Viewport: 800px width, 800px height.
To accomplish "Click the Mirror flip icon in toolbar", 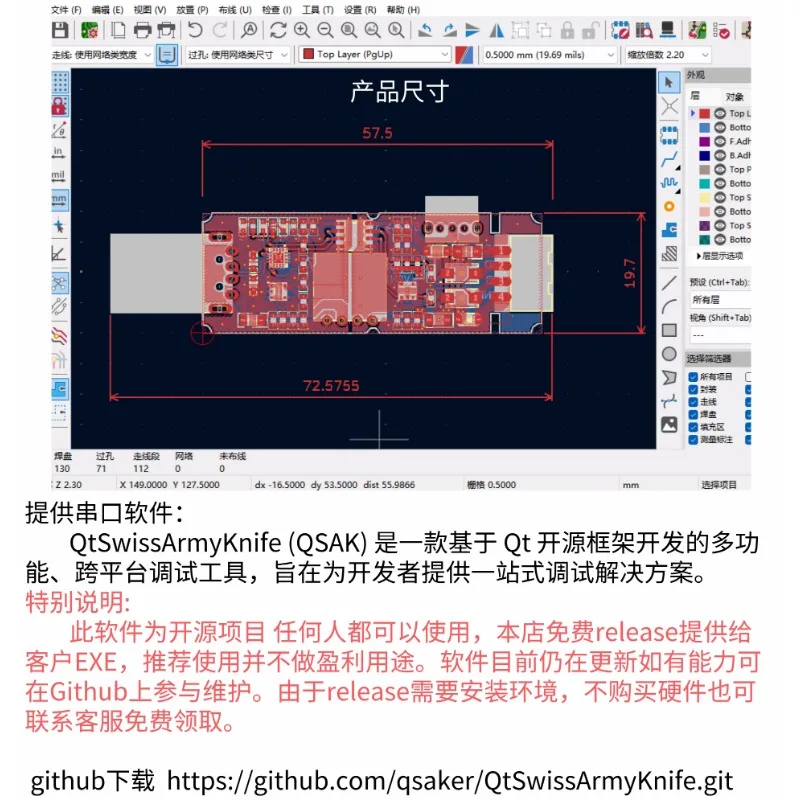I will (x=496, y=30).
